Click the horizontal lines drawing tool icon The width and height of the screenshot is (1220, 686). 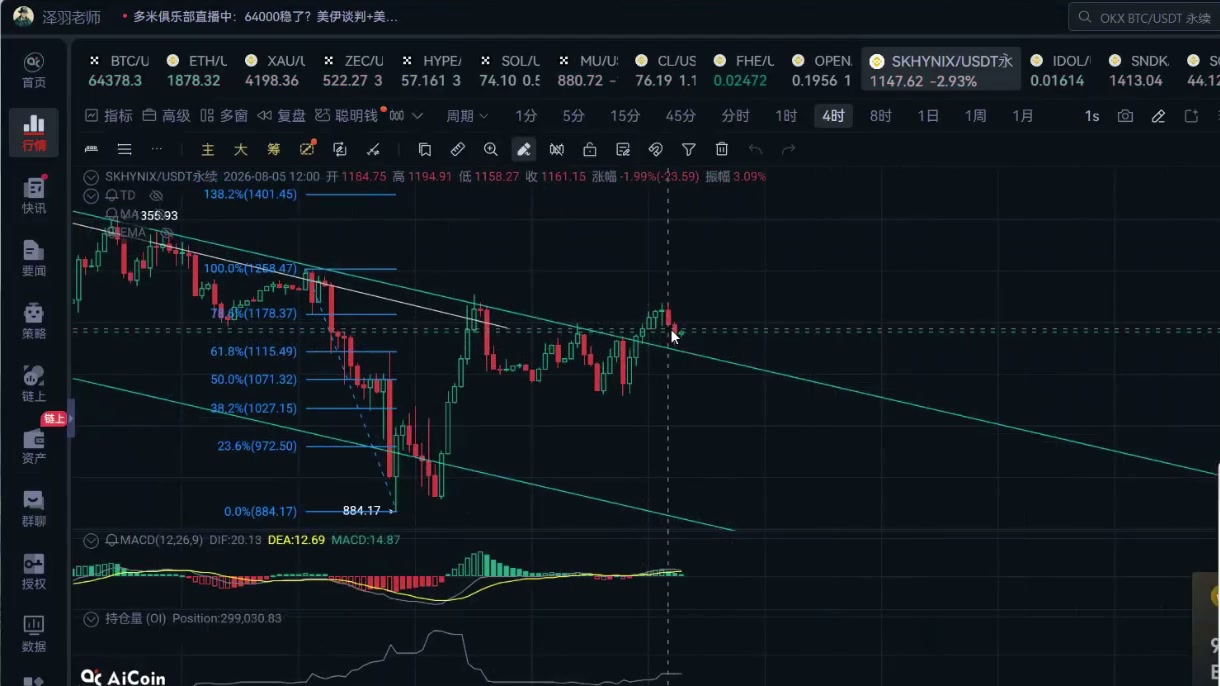(124, 149)
